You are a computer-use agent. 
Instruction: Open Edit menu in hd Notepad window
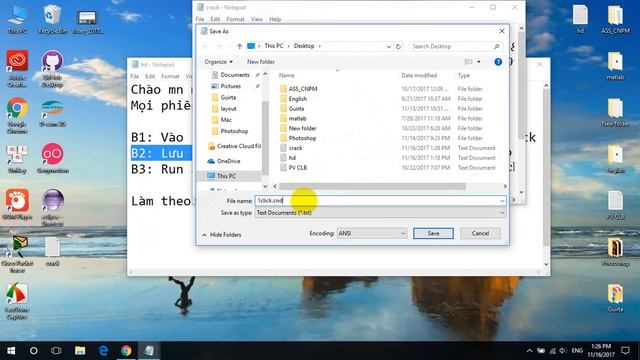pos(150,76)
